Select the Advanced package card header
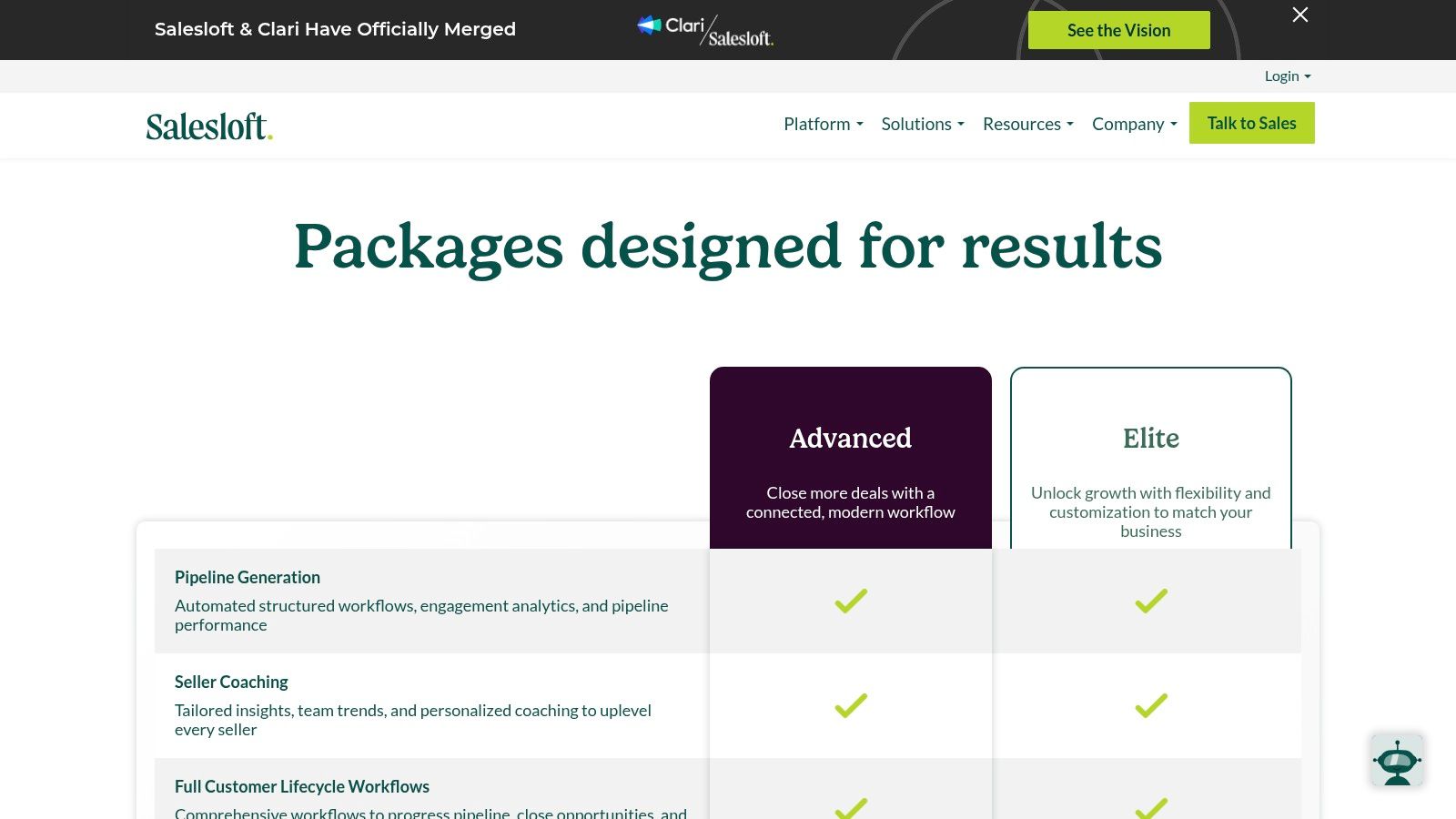1456x819 pixels. 851,439
